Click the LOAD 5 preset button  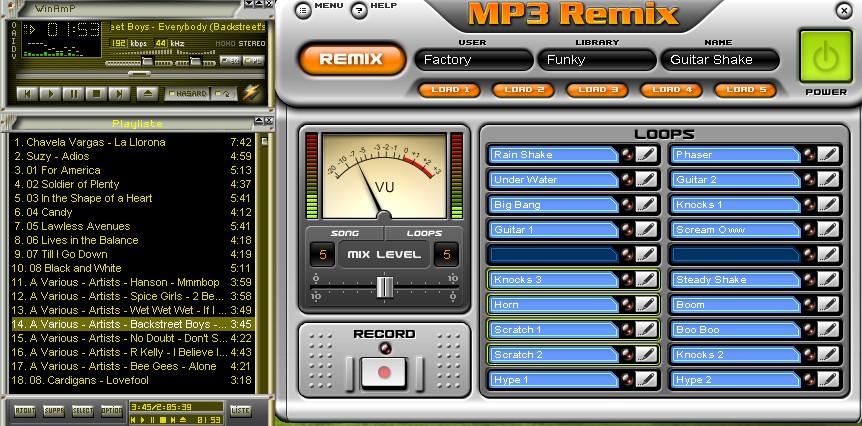[x=745, y=90]
